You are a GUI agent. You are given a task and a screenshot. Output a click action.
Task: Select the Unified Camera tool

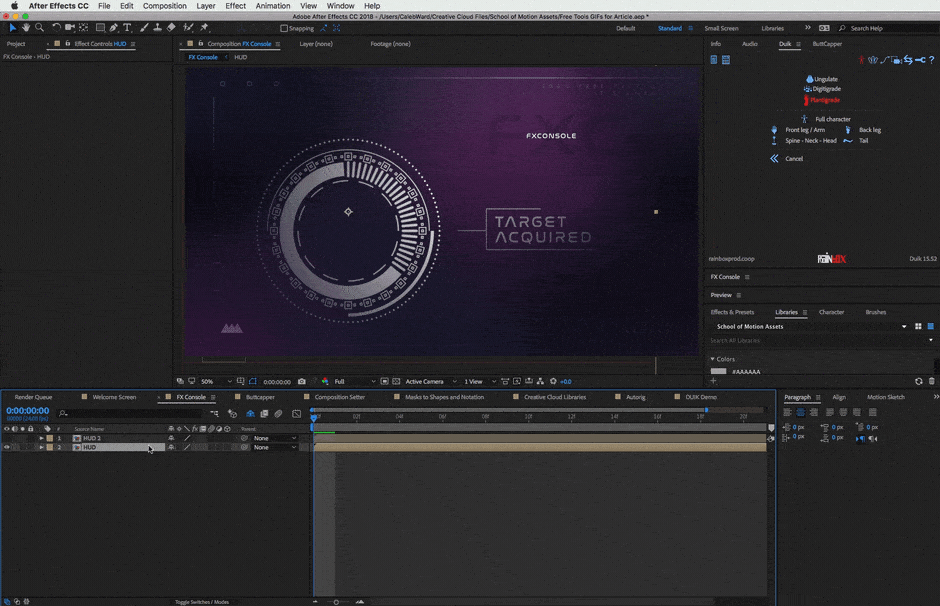(70, 28)
